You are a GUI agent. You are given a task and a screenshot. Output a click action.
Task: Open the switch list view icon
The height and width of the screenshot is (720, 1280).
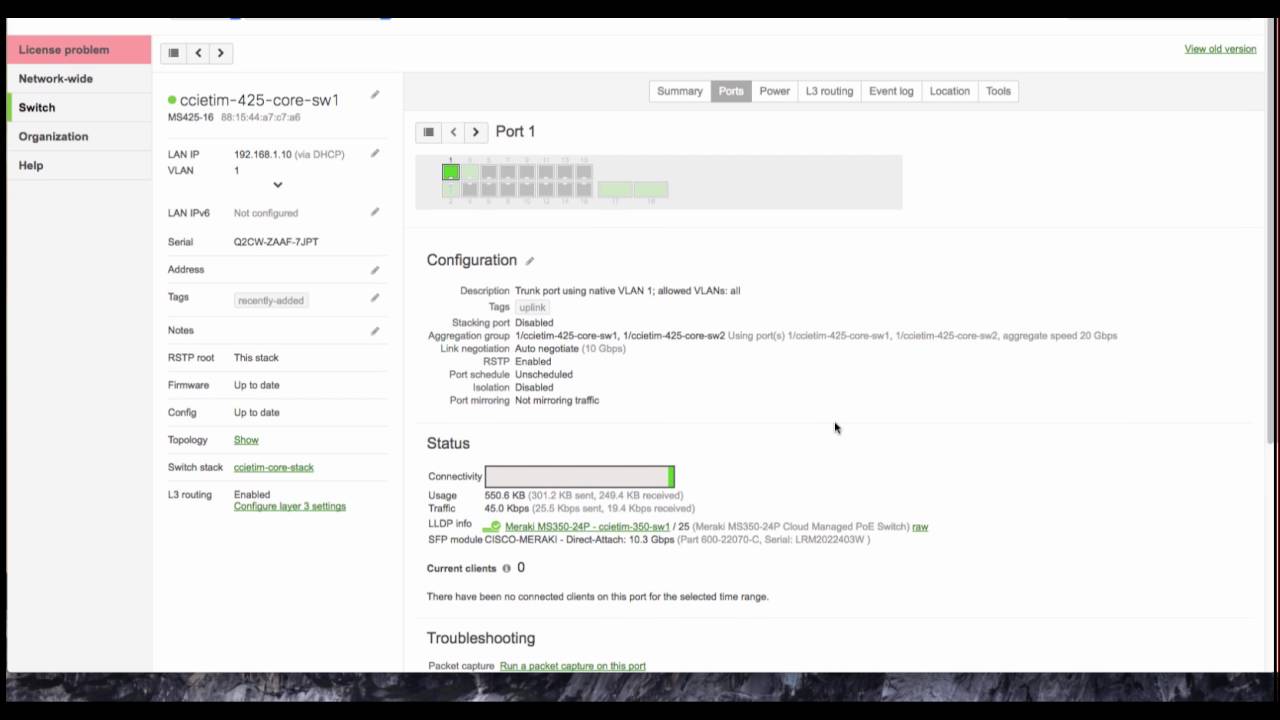pyautogui.click(x=174, y=53)
